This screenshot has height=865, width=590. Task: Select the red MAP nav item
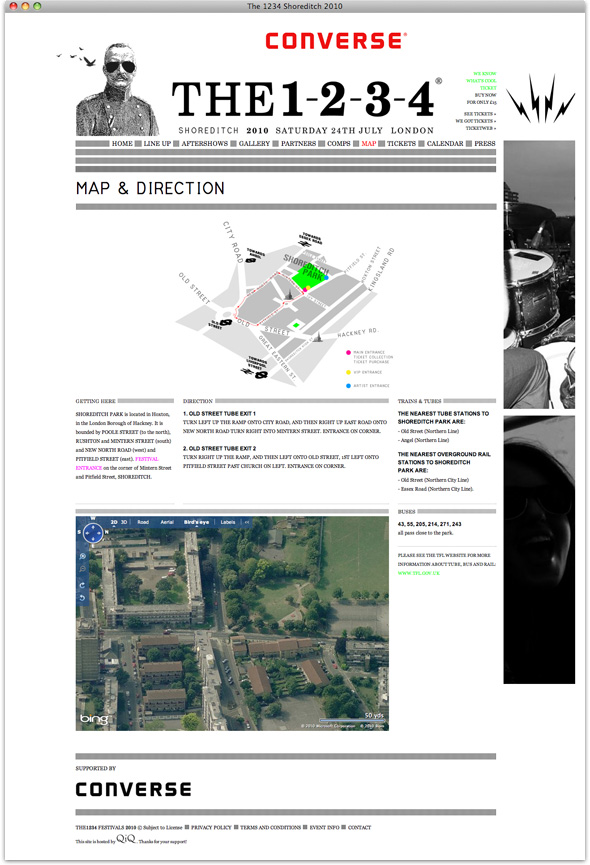368,143
